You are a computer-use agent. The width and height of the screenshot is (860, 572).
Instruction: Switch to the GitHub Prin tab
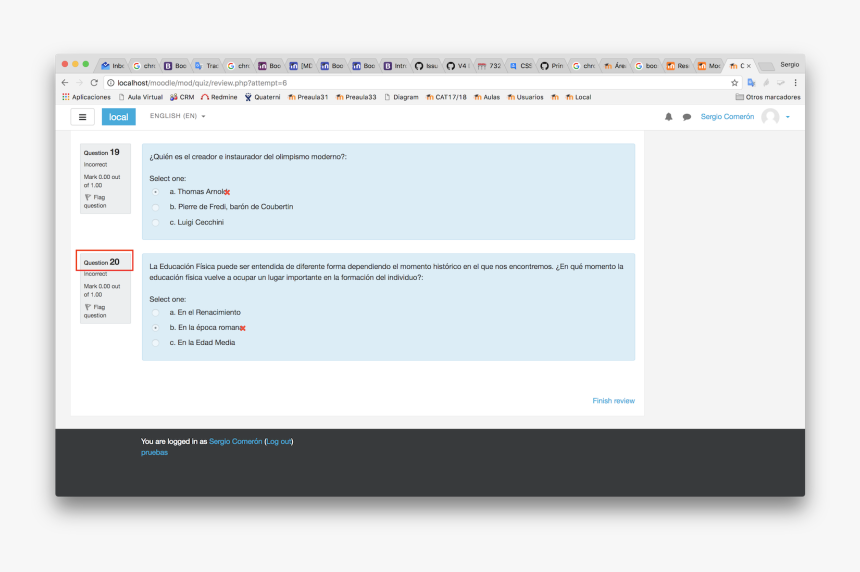click(x=552, y=66)
